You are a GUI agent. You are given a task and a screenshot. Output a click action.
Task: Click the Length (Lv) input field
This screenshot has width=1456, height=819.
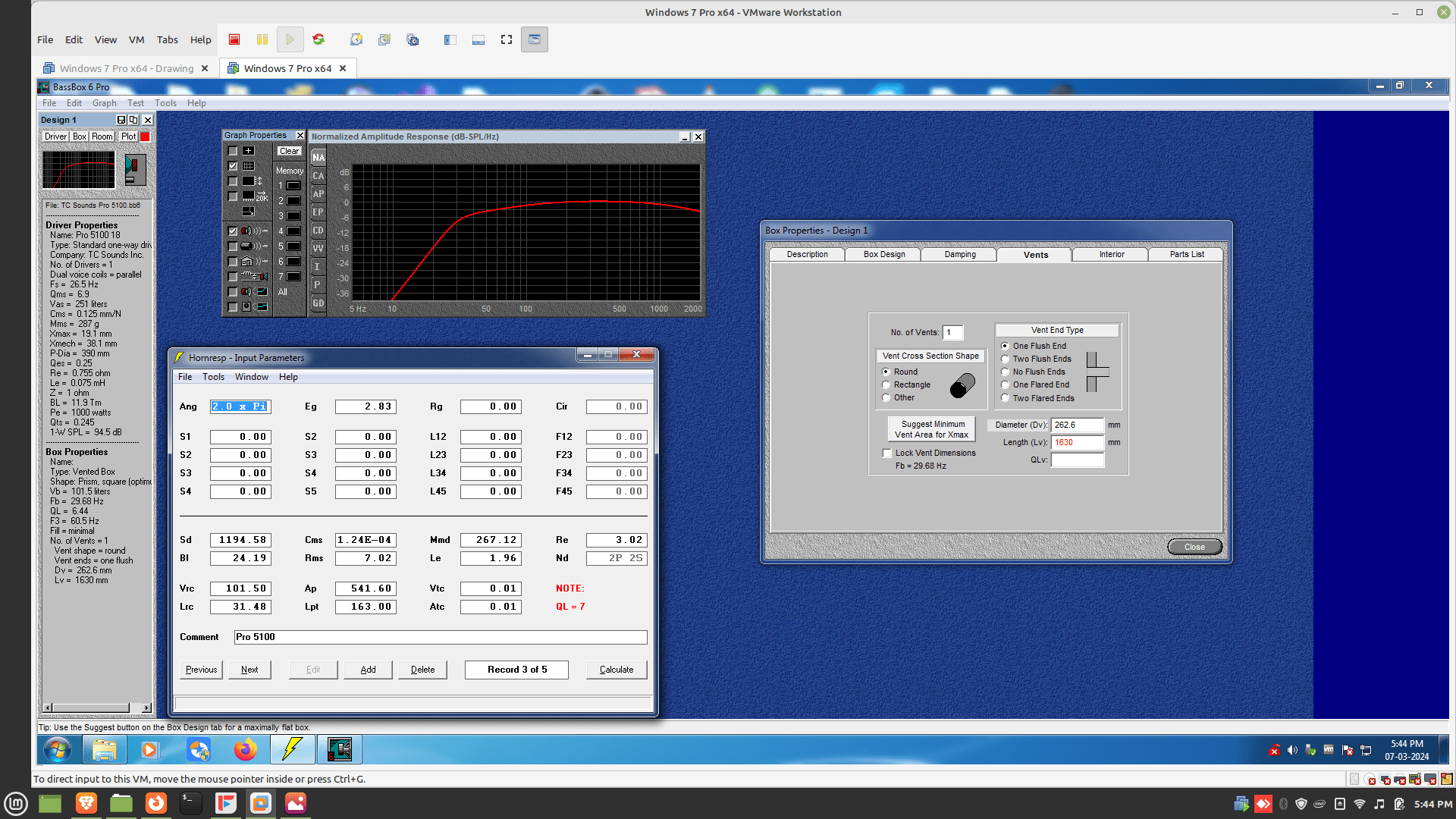(1077, 443)
